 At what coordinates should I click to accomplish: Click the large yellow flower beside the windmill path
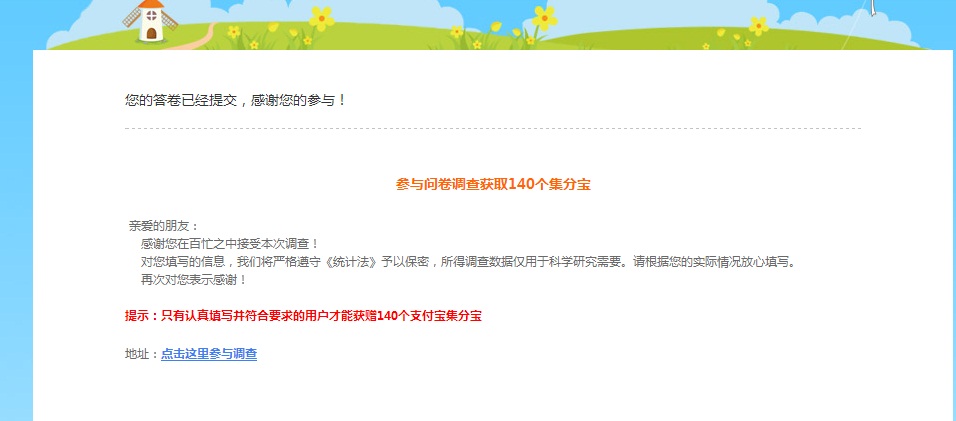pos(321,19)
